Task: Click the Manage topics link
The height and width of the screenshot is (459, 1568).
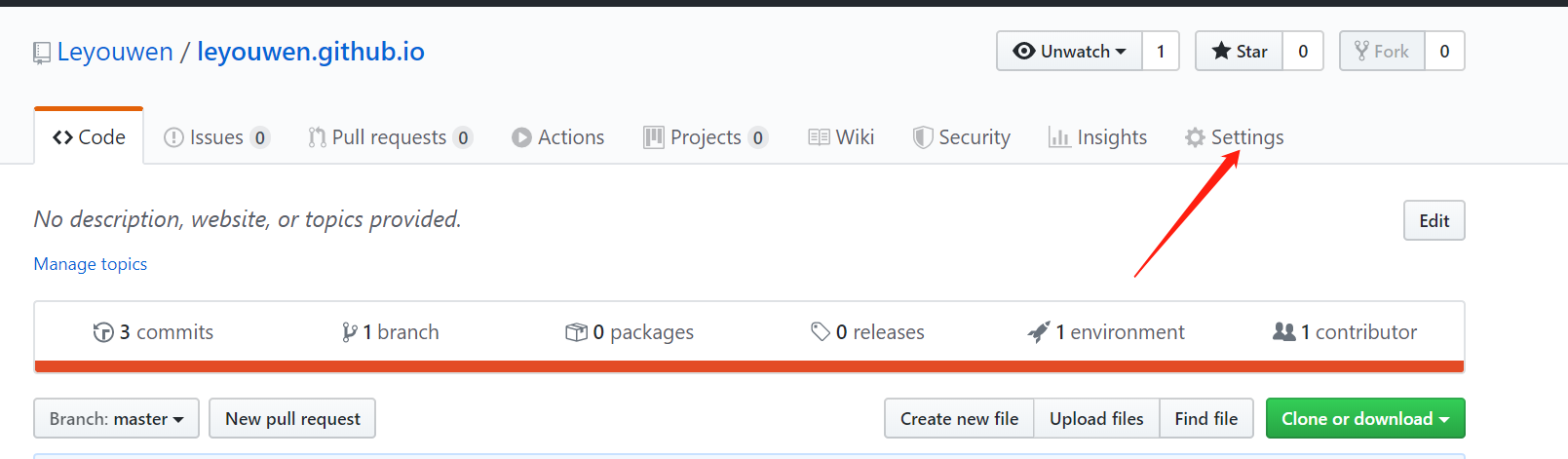Action: (91, 264)
